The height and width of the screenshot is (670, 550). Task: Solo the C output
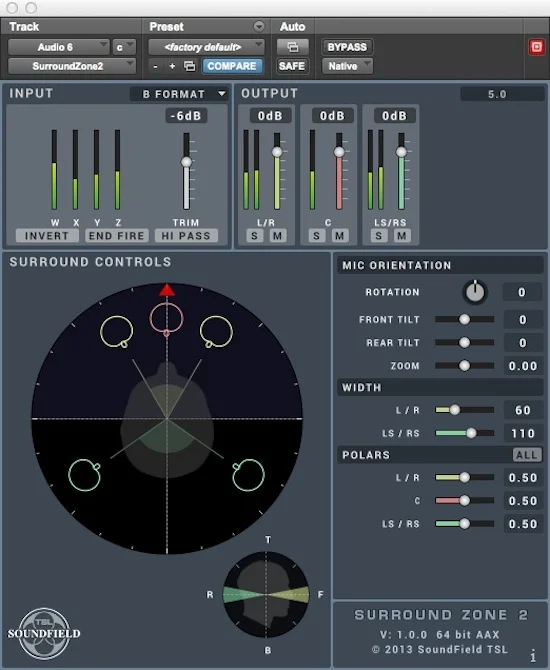[x=317, y=236]
